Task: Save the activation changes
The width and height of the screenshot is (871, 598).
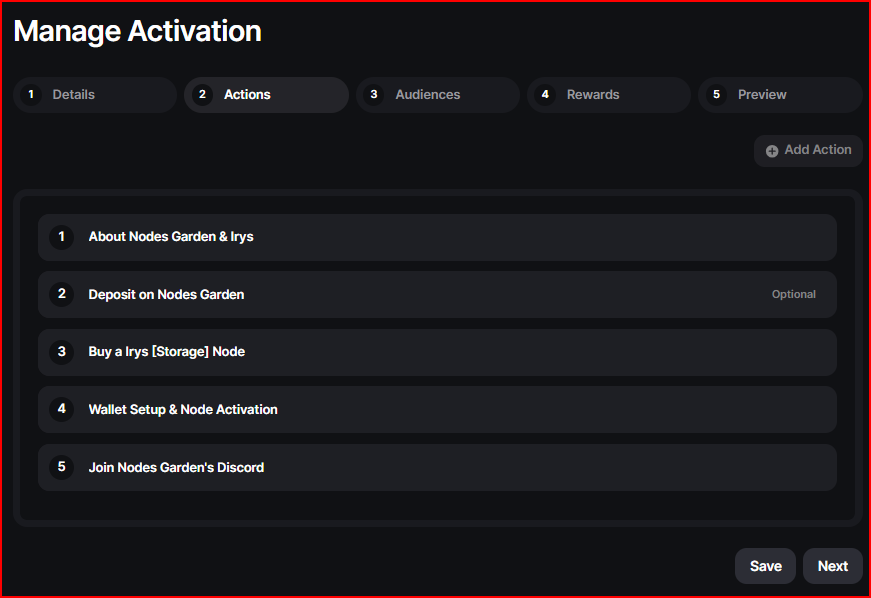Action: (x=765, y=566)
